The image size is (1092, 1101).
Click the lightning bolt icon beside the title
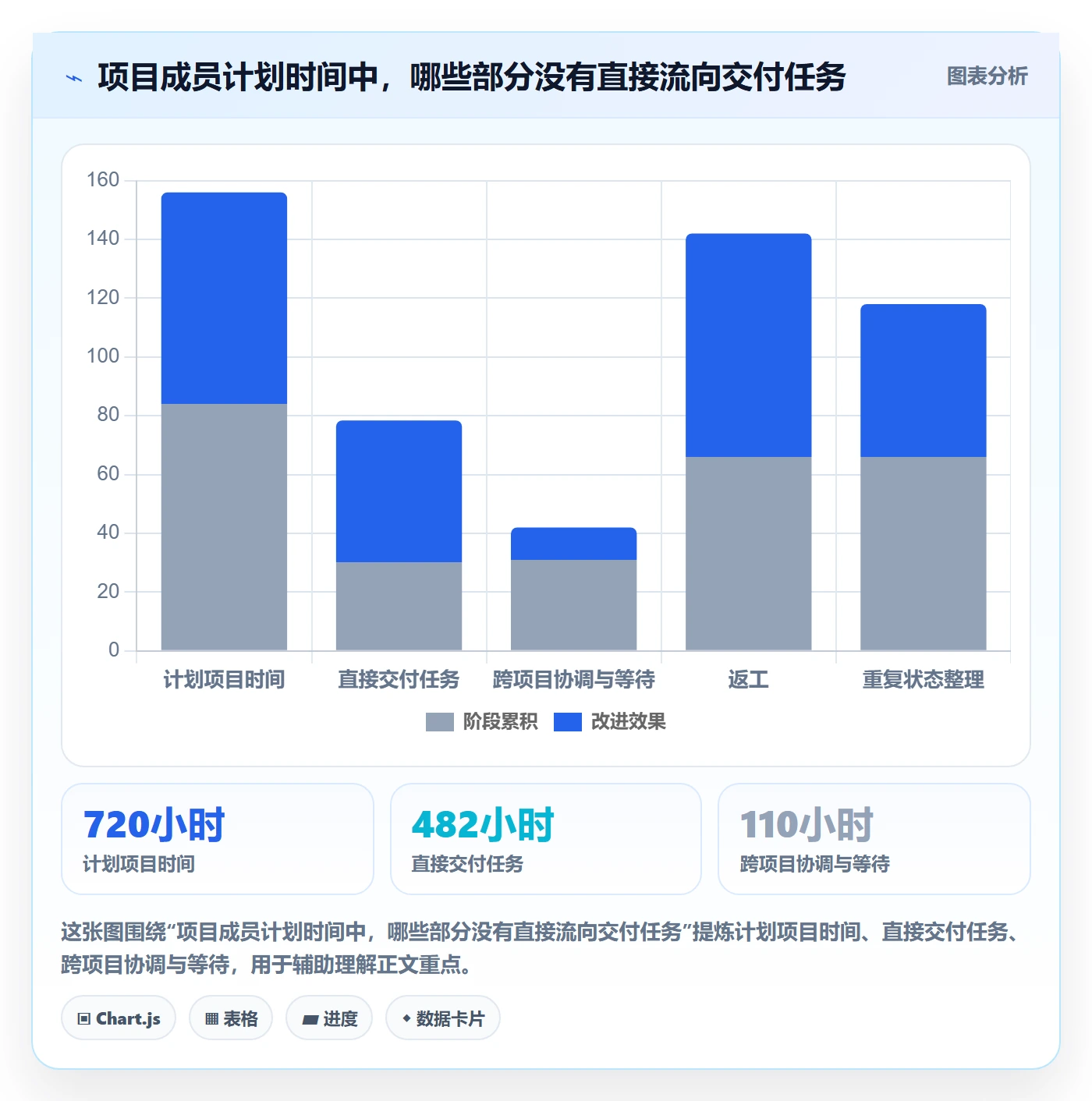(74, 78)
